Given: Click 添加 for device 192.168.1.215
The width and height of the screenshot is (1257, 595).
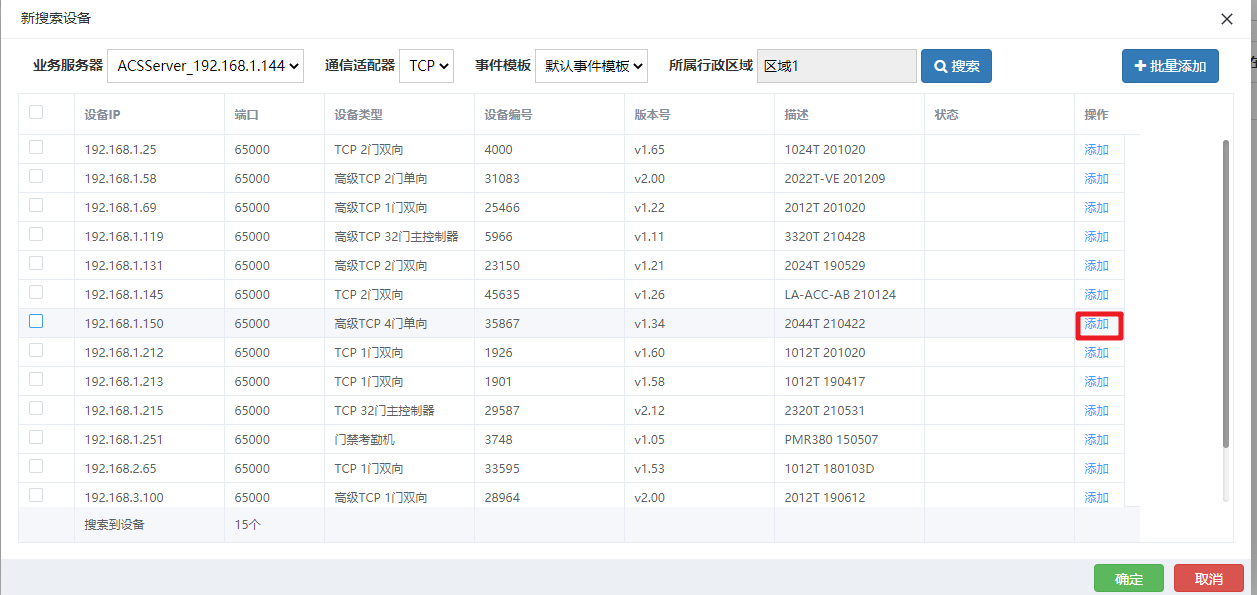Looking at the screenshot, I should tap(1098, 410).
